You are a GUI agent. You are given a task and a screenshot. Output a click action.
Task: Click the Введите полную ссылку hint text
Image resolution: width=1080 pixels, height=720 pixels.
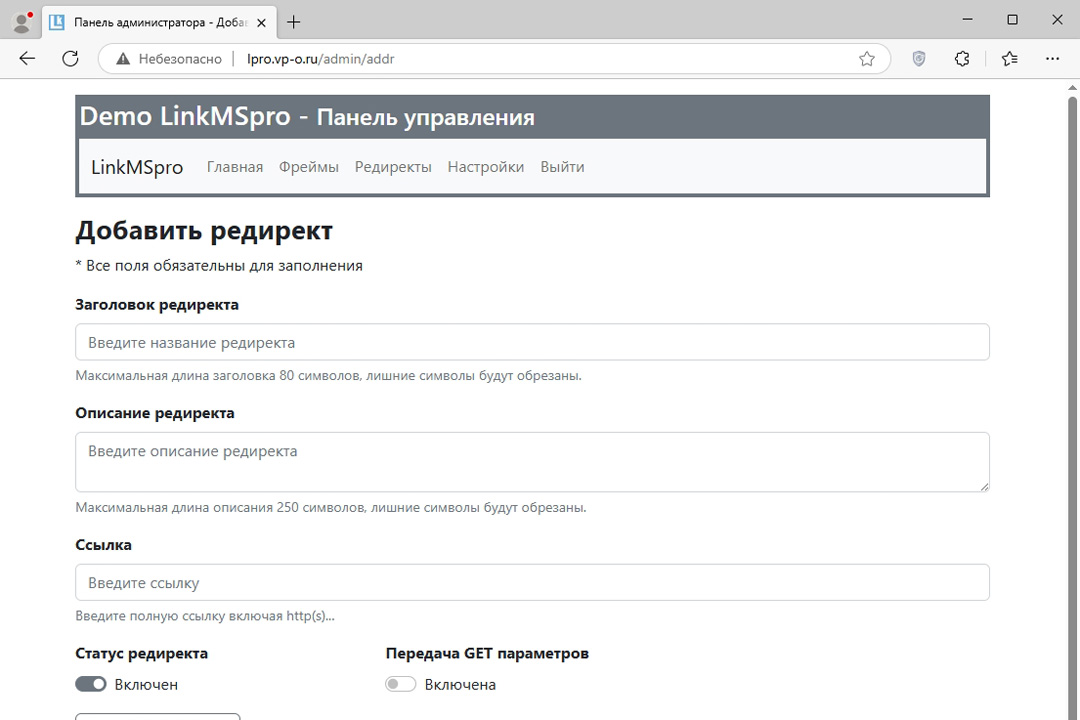tap(205, 616)
